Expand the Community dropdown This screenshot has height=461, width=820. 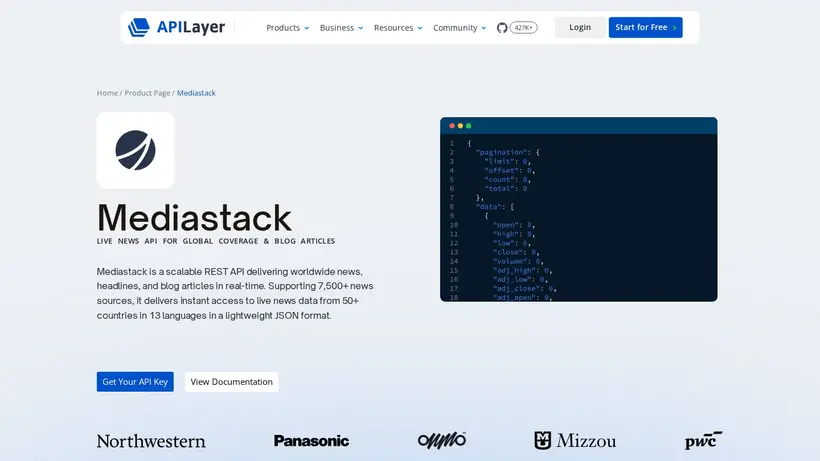click(x=460, y=28)
